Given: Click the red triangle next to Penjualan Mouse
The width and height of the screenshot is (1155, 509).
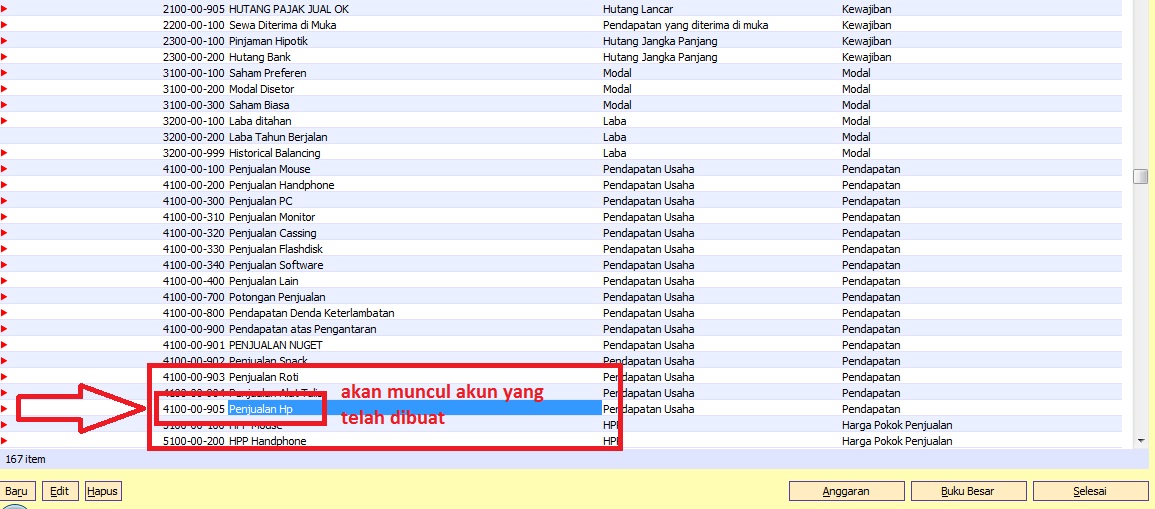Looking at the screenshot, I should pos(4,169).
